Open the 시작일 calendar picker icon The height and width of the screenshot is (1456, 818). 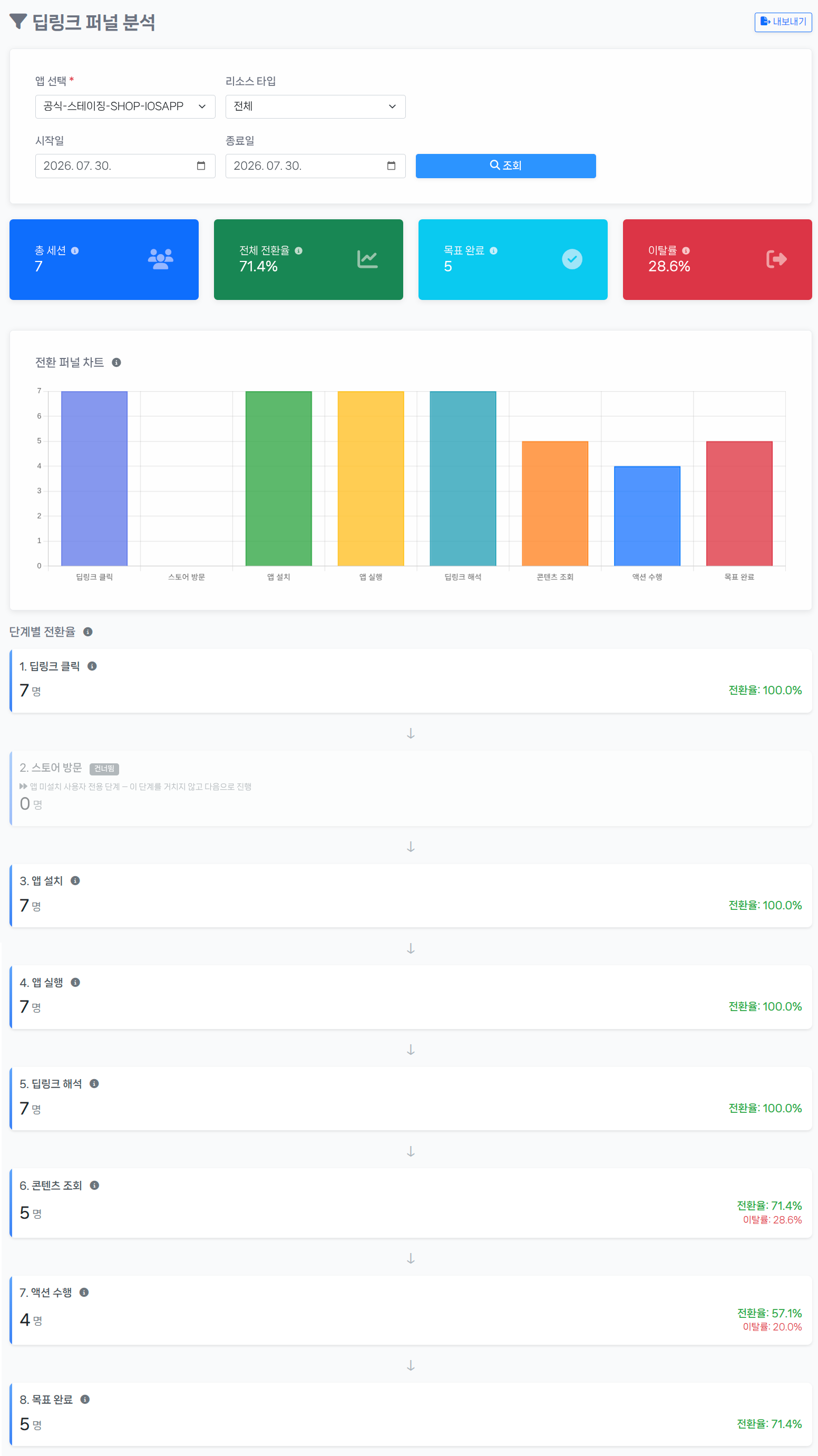pyautogui.click(x=201, y=166)
